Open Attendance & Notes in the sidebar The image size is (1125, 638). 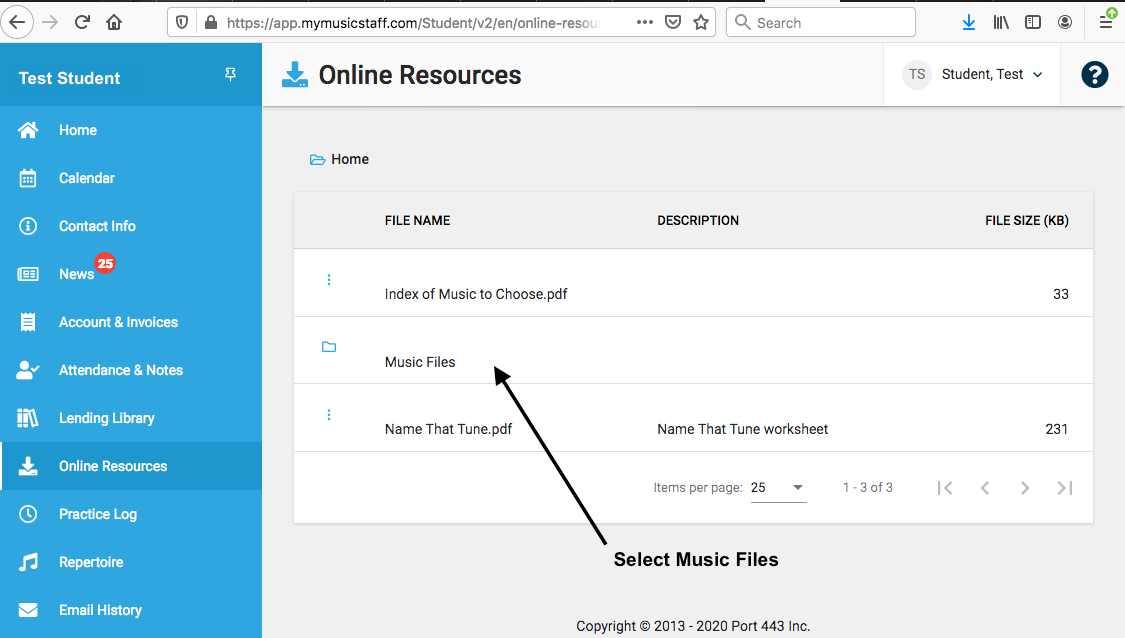tap(131, 370)
